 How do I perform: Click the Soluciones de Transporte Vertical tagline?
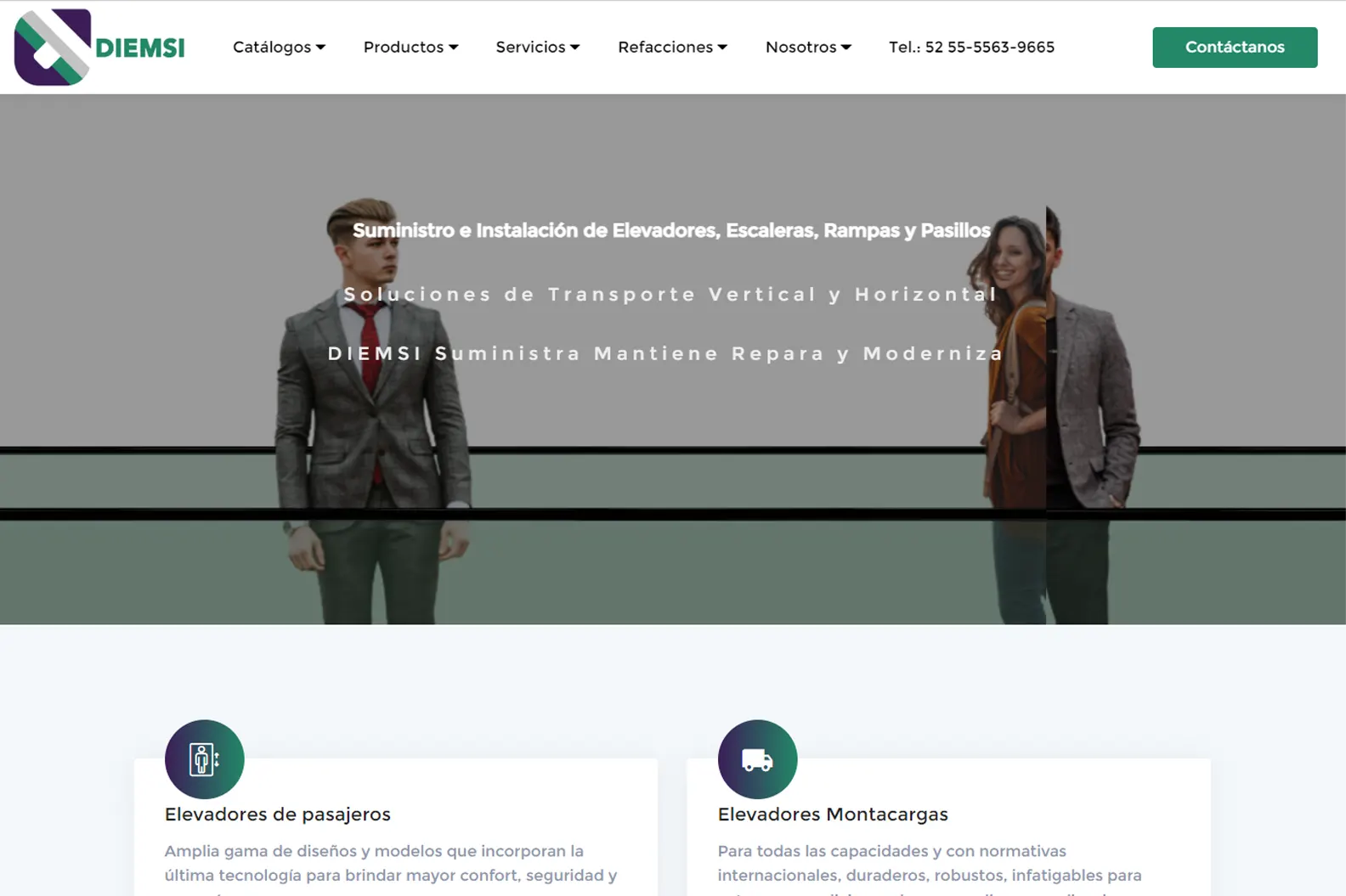(670, 294)
